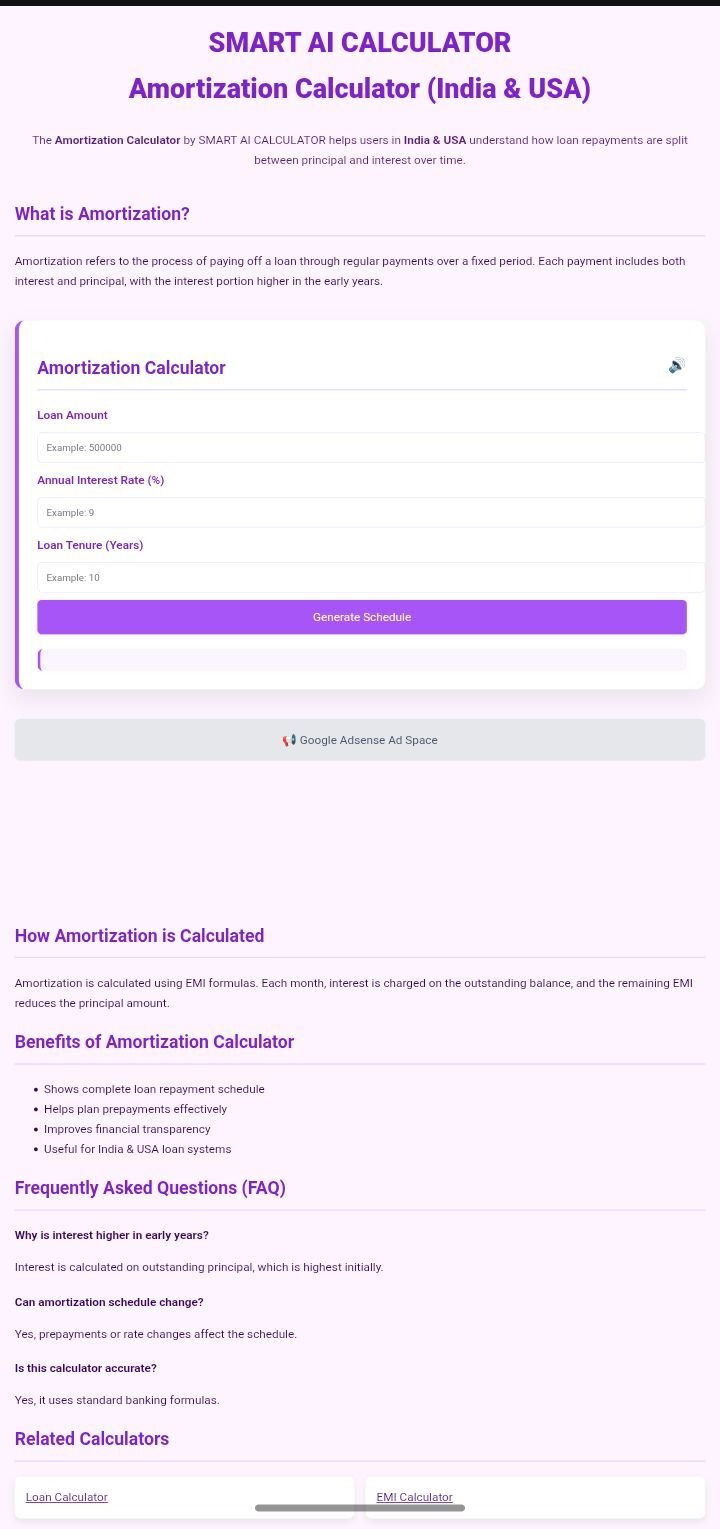The image size is (720, 1529).
Task: Tap the bottom home gesture bar
Action: [x=360, y=1507]
